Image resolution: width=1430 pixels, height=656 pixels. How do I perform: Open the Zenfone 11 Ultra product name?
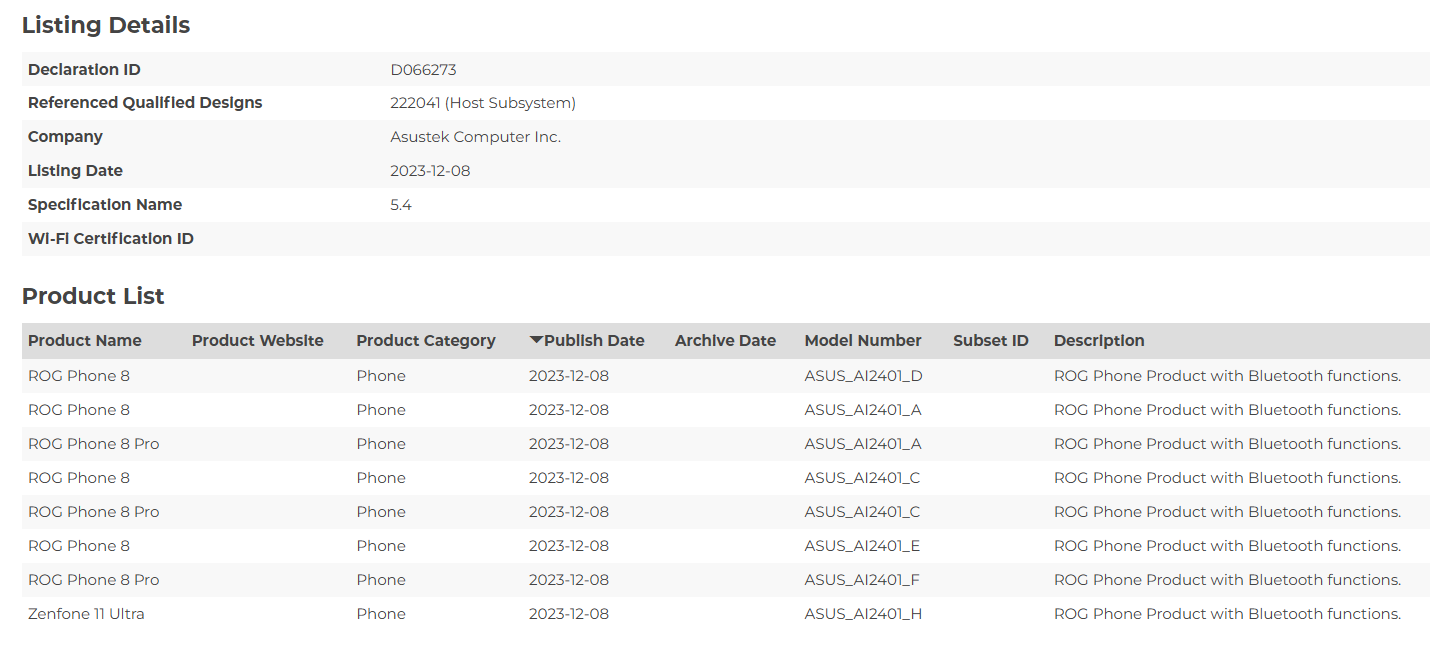tap(86, 614)
